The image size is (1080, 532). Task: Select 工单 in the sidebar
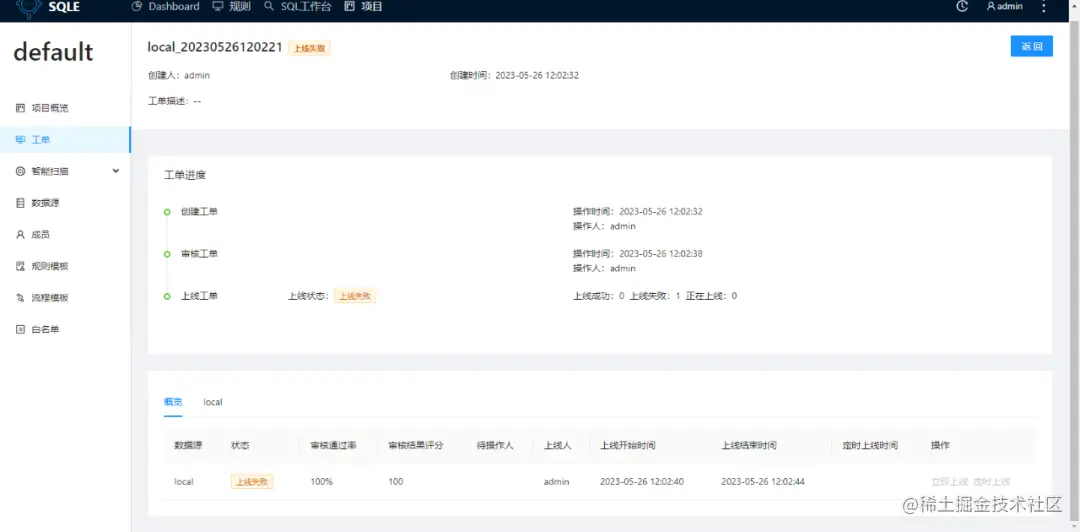(x=65, y=140)
